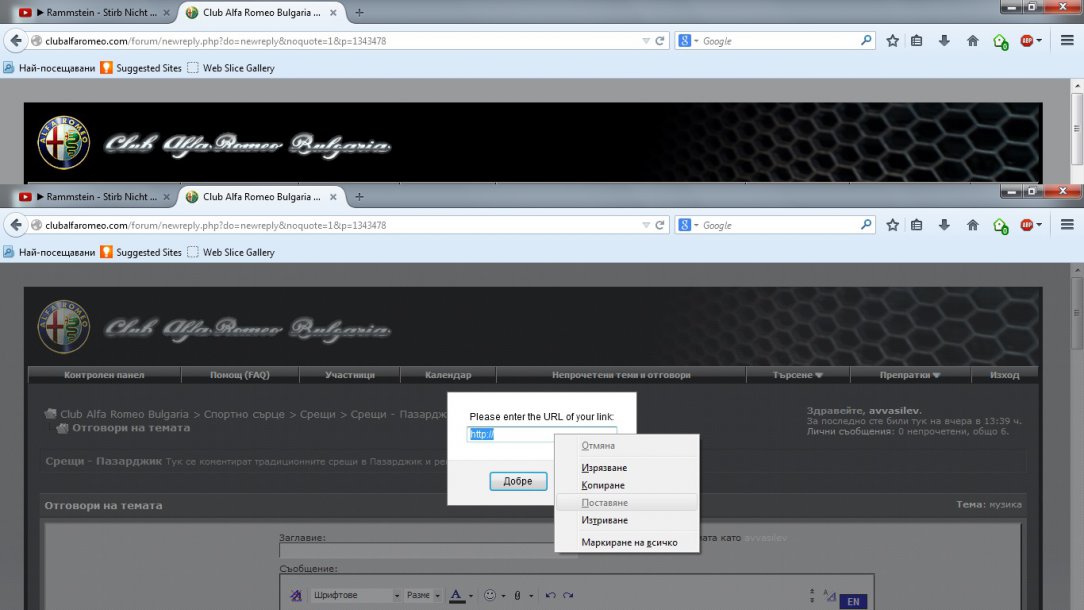This screenshot has height=610, width=1084.
Task: Click the paperclip attachment icon
Action: click(x=517, y=596)
